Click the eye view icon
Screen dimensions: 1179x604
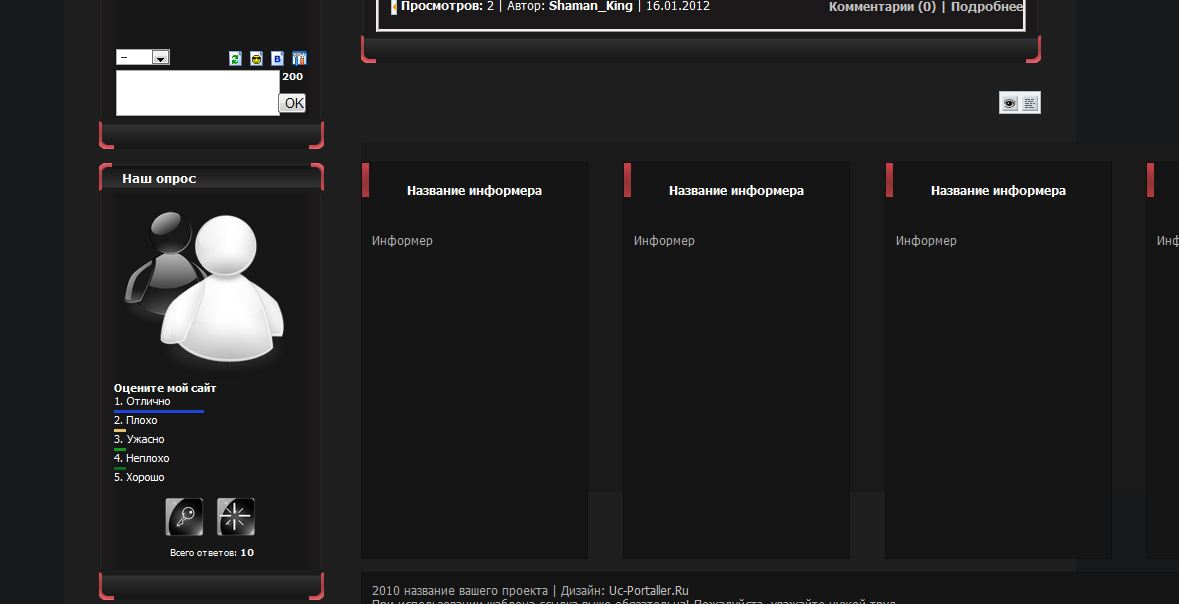point(1009,103)
